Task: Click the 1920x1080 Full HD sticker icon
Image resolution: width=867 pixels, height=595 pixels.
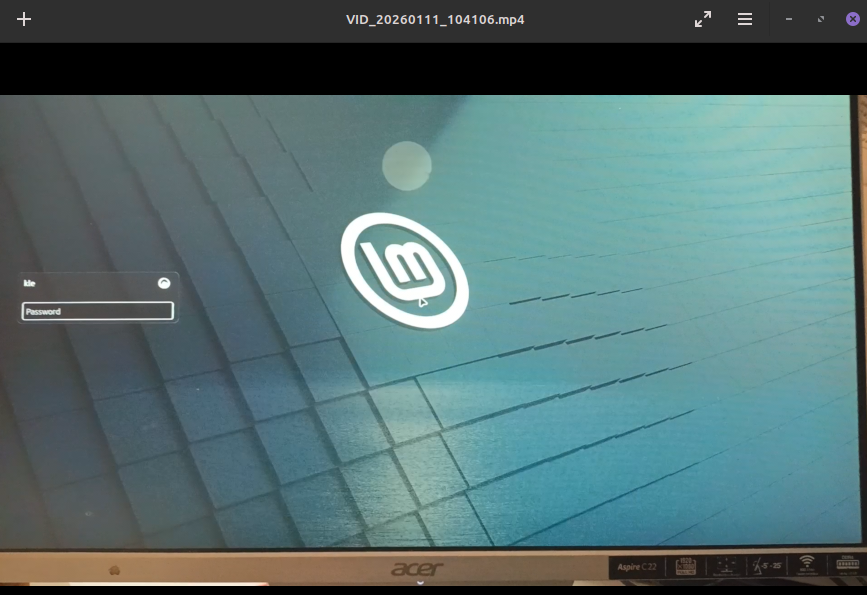Action: point(686,567)
